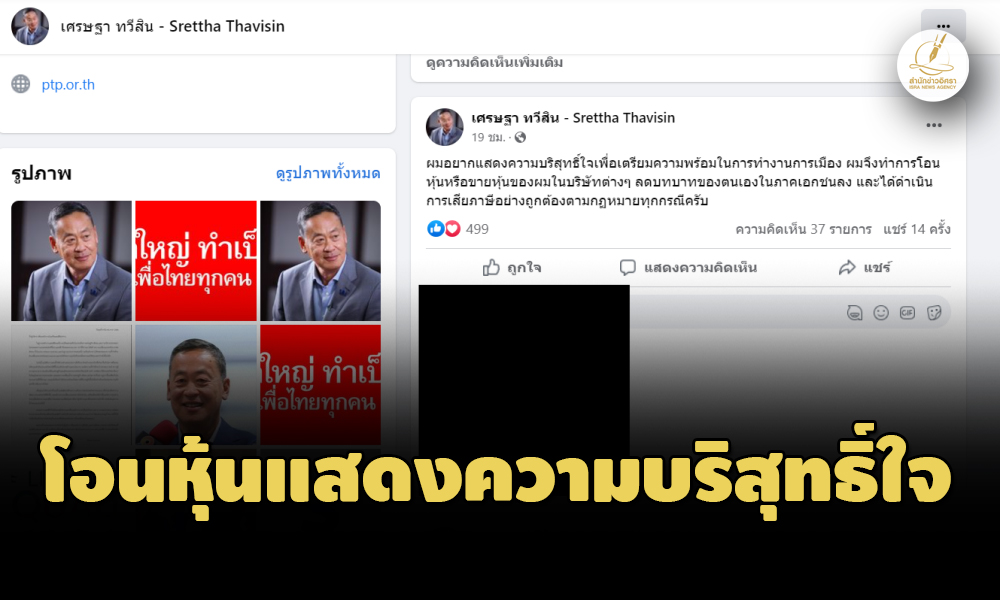Click the แชร์ 14 ครั้ง shares count
The image size is (1000, 600).
(x=916, y=229)
